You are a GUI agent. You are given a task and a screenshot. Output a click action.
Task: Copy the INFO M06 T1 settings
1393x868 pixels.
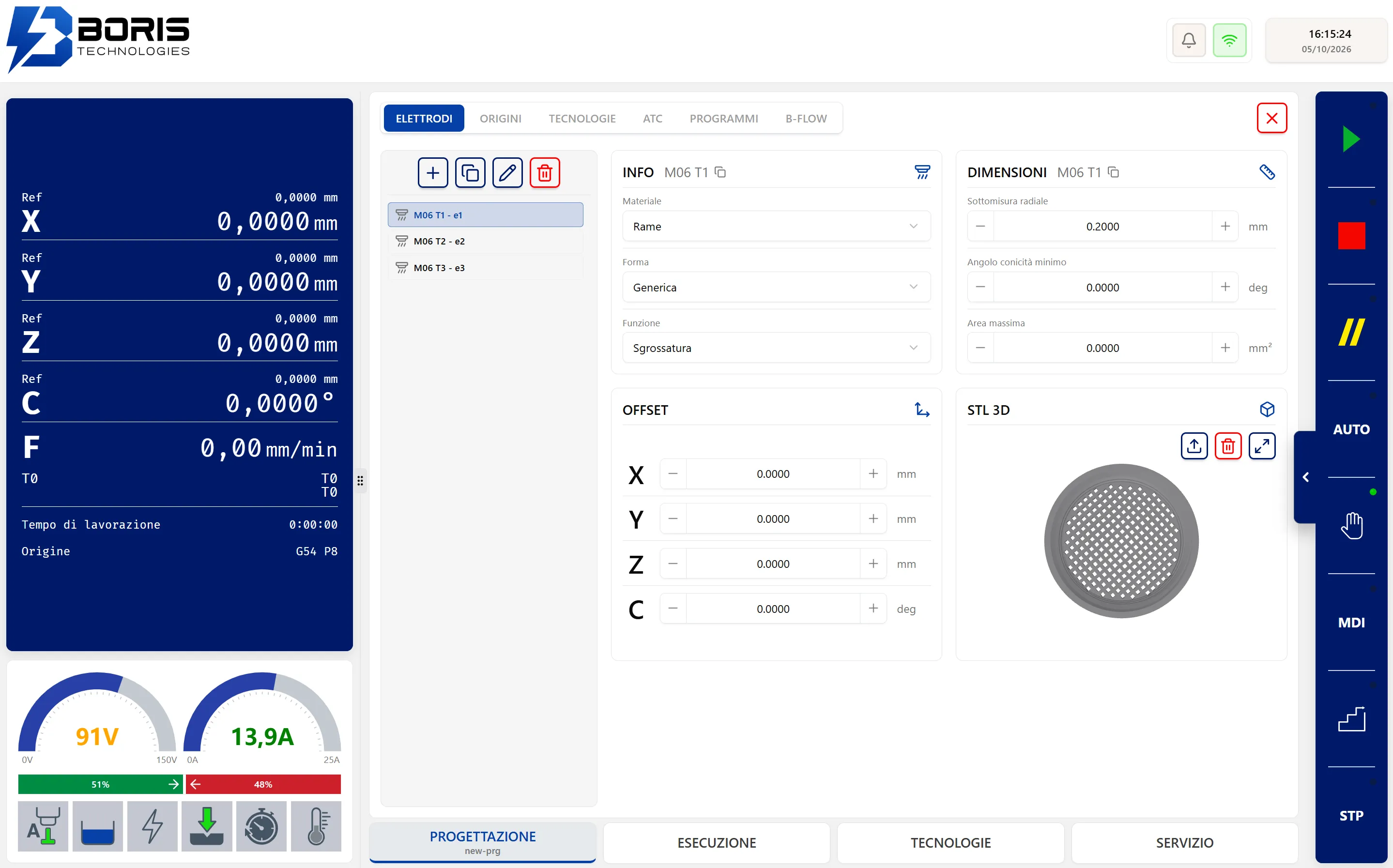(720, 172)
